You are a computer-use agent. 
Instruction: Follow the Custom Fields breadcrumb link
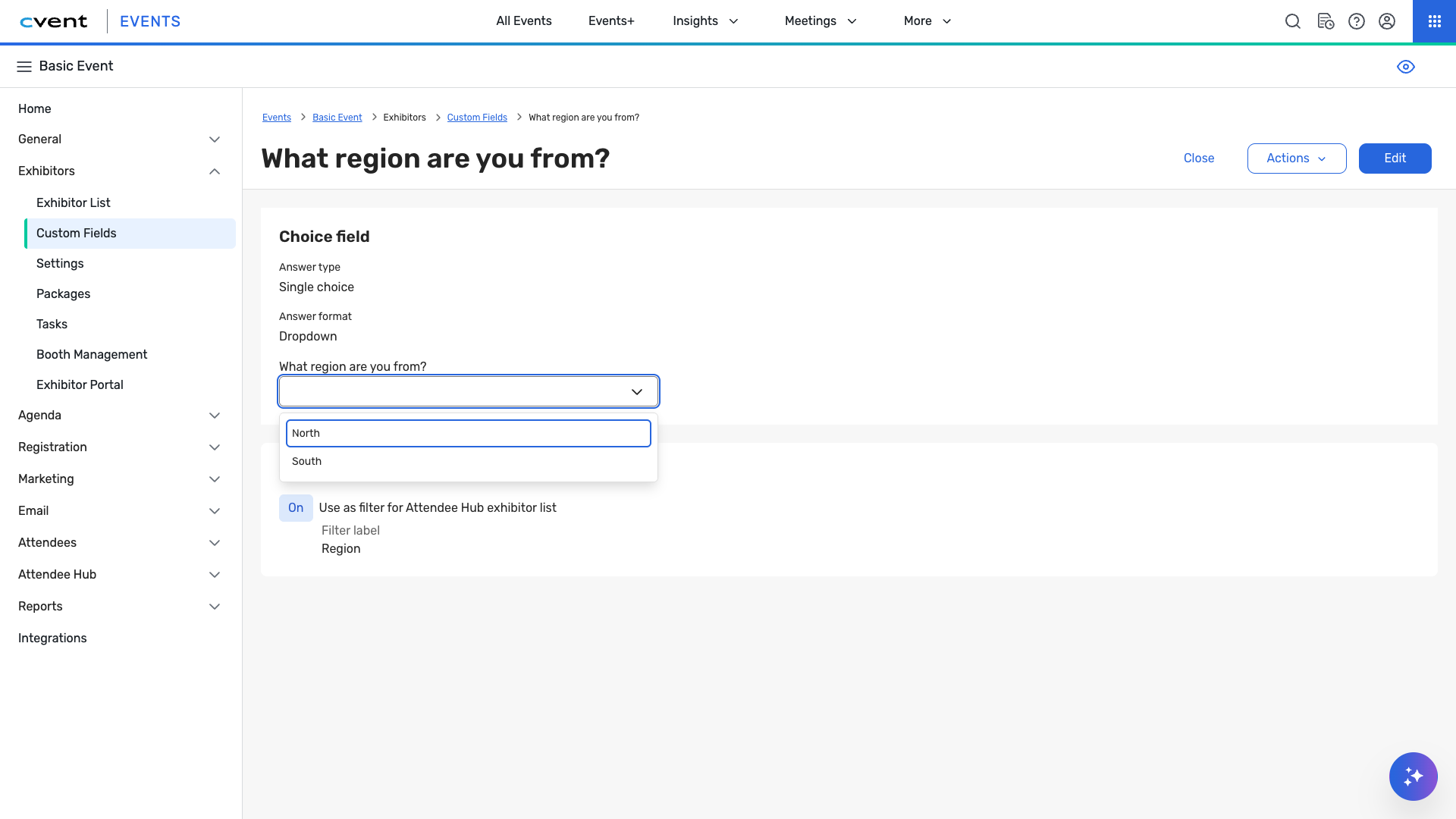pyautogui.click(x=477, y=118)
